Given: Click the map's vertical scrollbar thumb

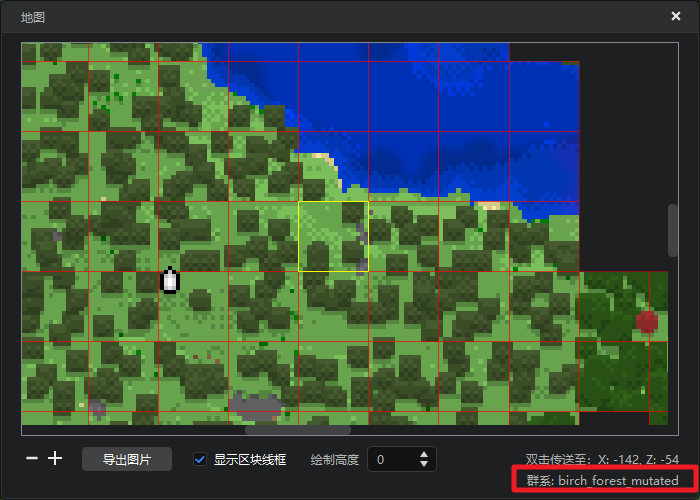Looking at the screenshot, I should pos(672,230).
